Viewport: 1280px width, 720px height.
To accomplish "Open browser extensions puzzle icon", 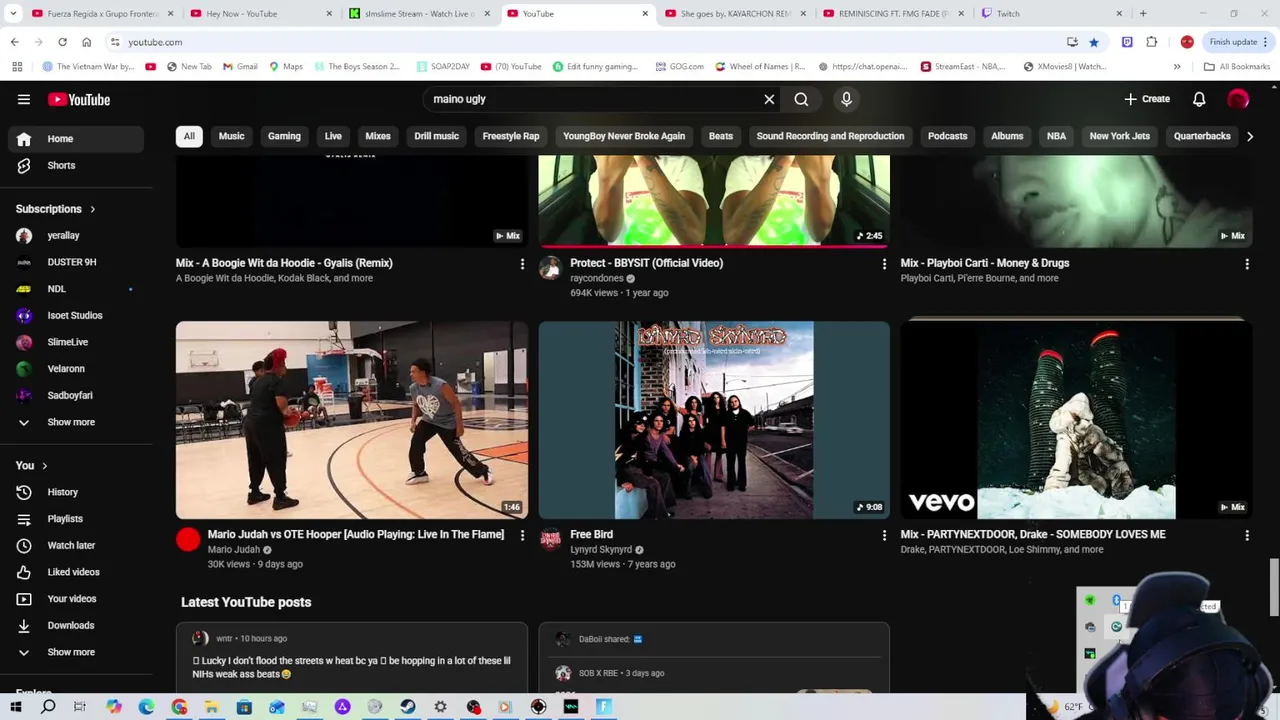I will [x=1152, y=42].
